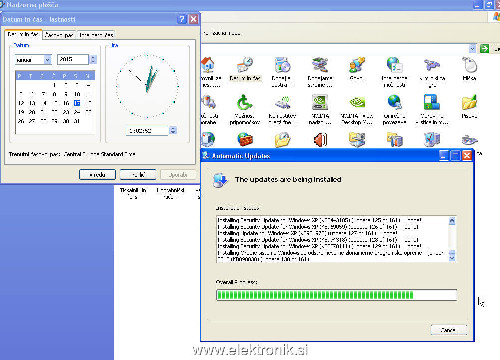Open the Game Controllers gamepad icon
Image resolution: width=500 pixels, height=360 pixels.
coord(432,64)
